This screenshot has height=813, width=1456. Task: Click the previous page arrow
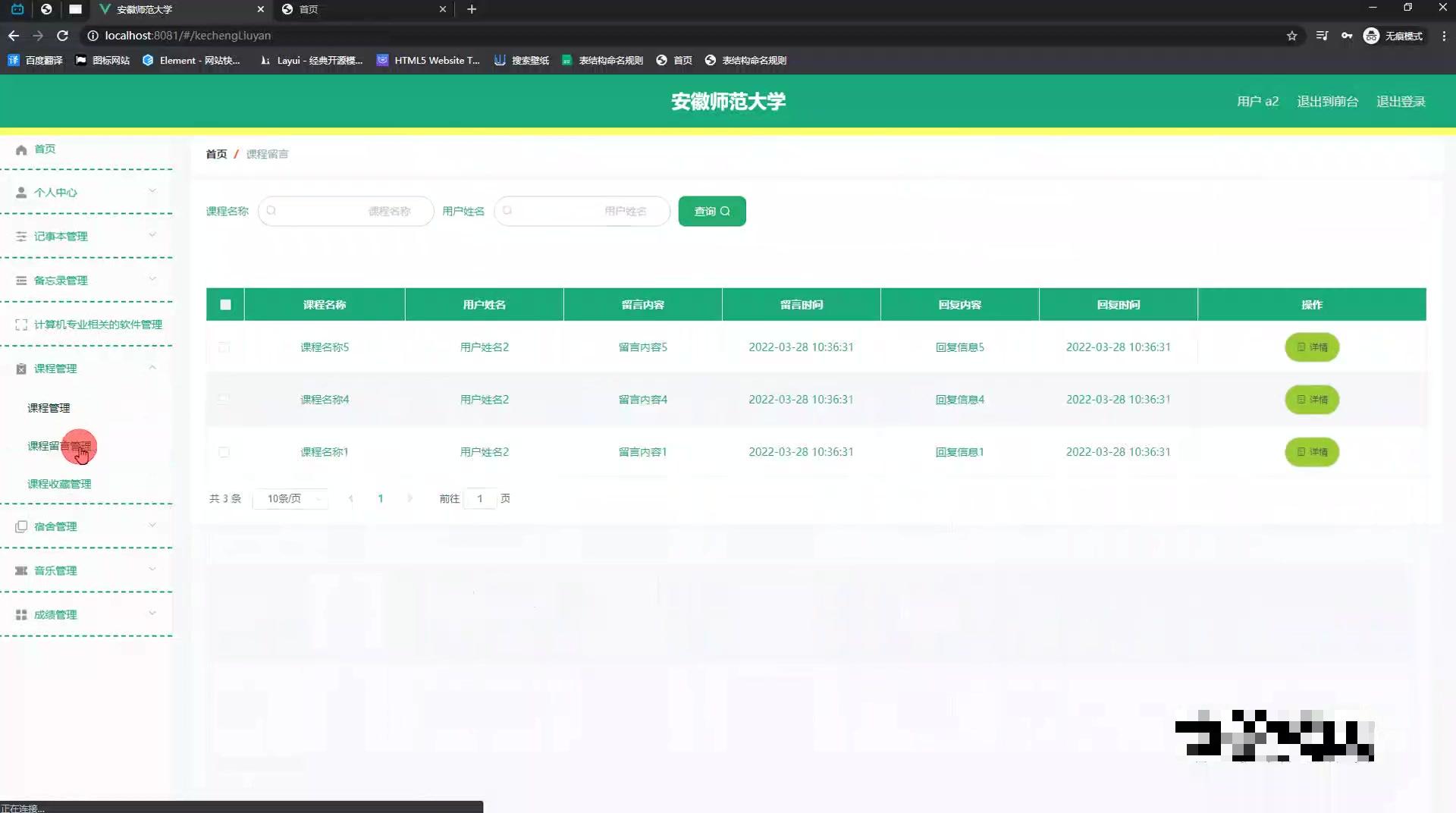click(351, 498)
